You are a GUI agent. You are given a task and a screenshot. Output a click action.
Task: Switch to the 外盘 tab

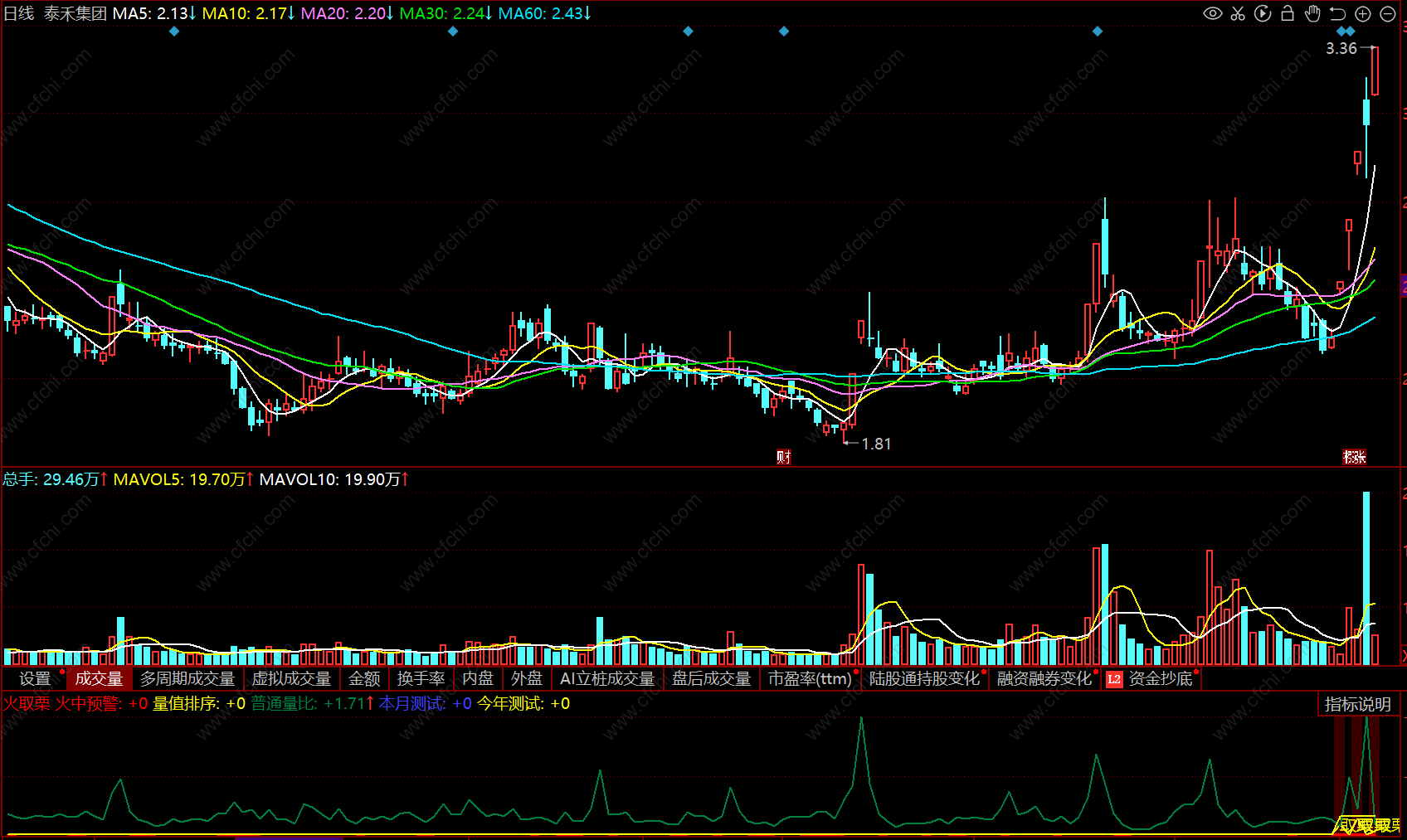(527, 678)
